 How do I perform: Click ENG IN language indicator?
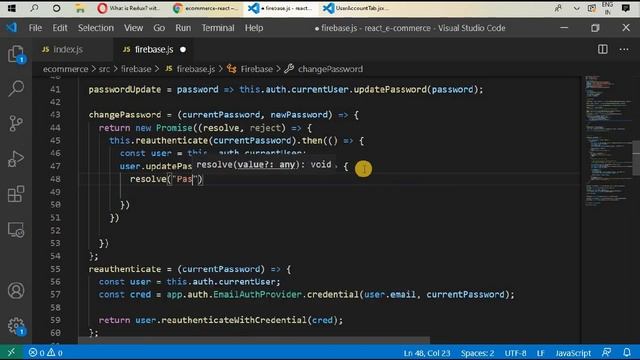click(607, 8)
